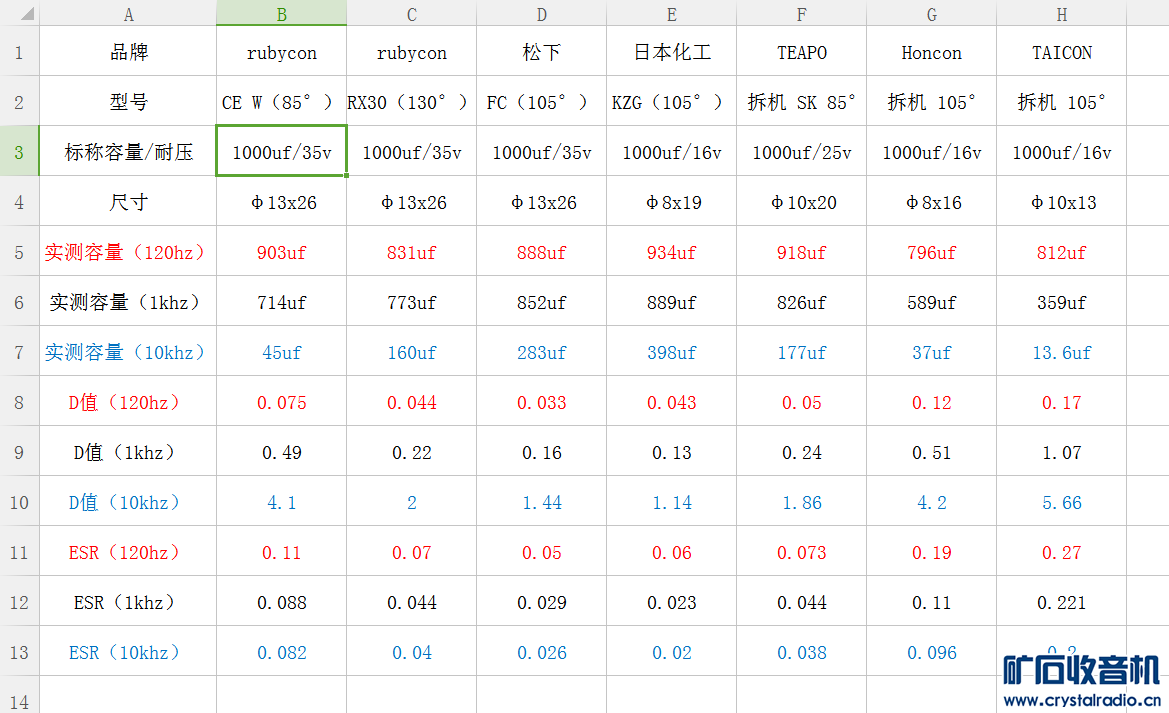Select the 714uf cell
The width and height of the screenshot is (1169, 713).
coord(281,302)
